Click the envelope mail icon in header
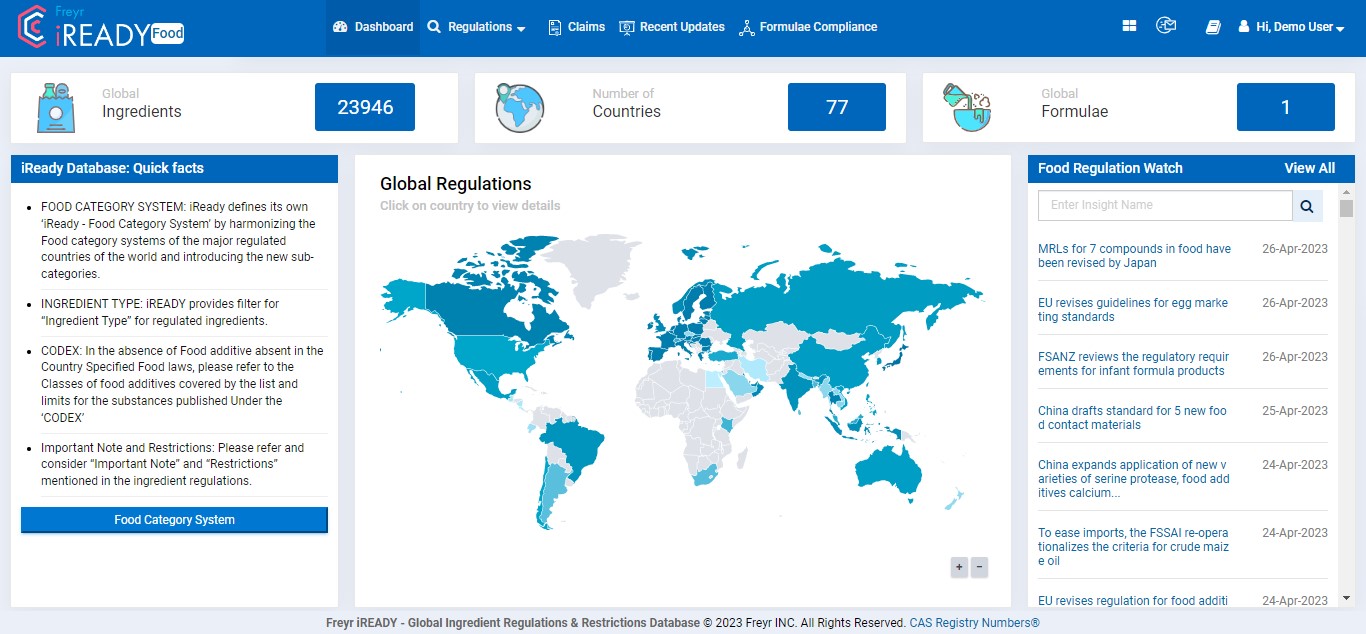This screenshot has width=1366, height=634. click(x=1165, y=27)
